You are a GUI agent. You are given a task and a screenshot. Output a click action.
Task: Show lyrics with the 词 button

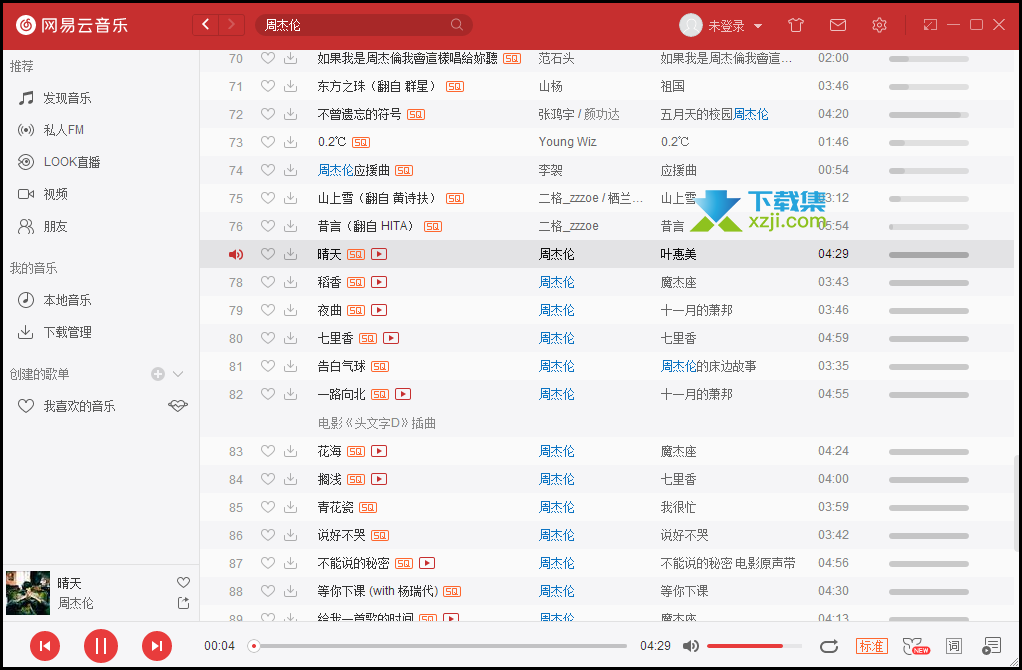[954, 646]
